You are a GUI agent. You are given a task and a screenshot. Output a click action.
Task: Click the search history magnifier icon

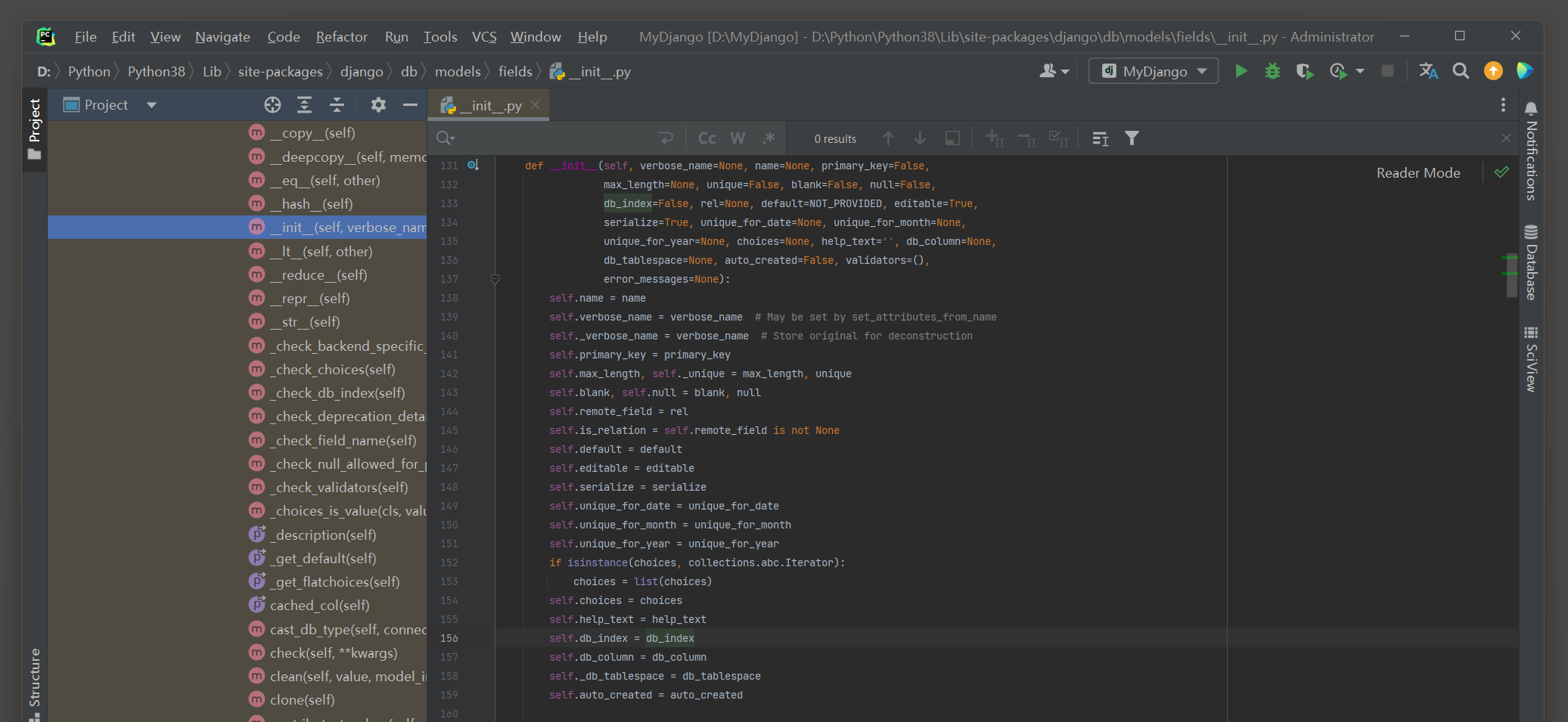(445, 138)
